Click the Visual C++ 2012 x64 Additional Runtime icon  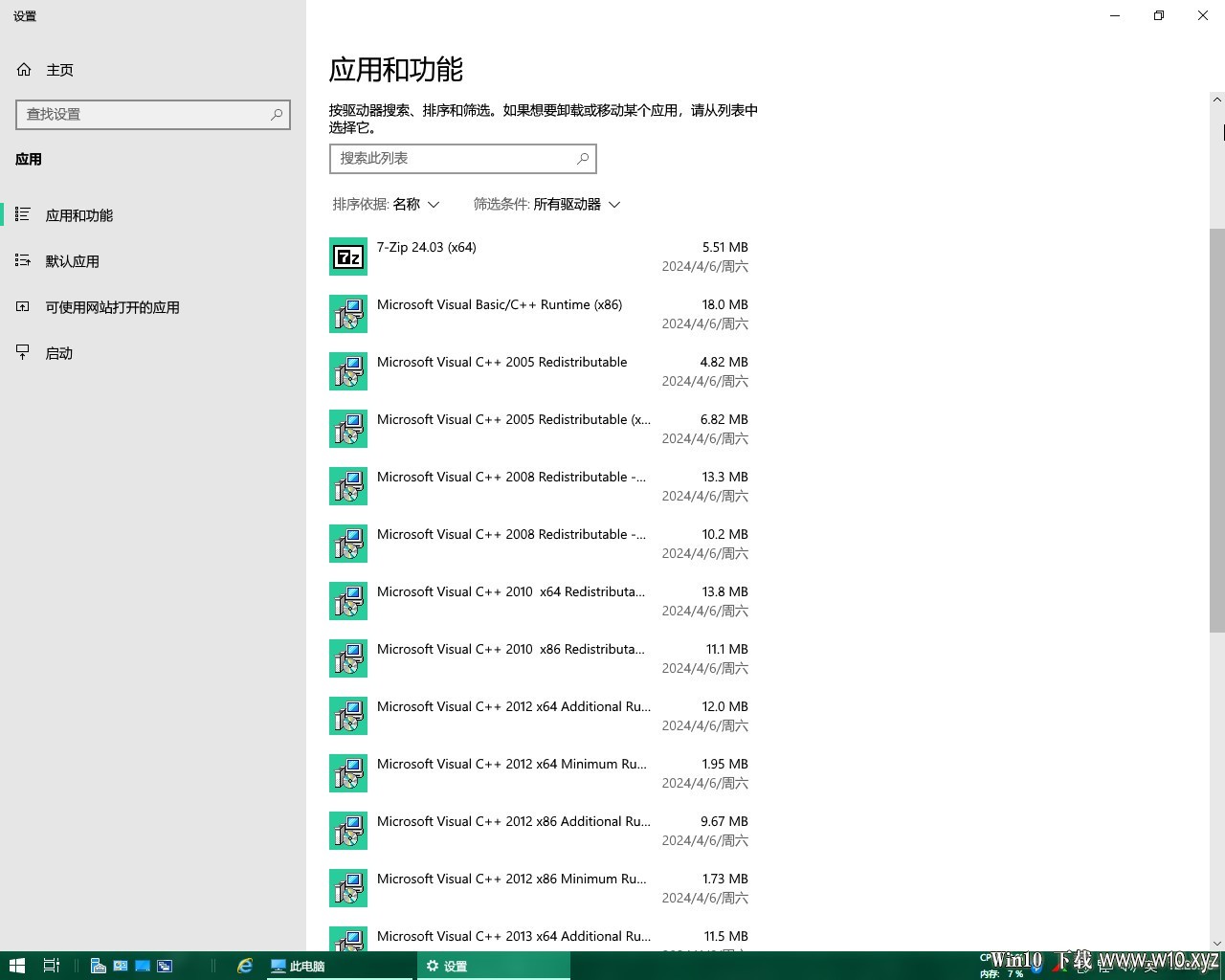348,716
